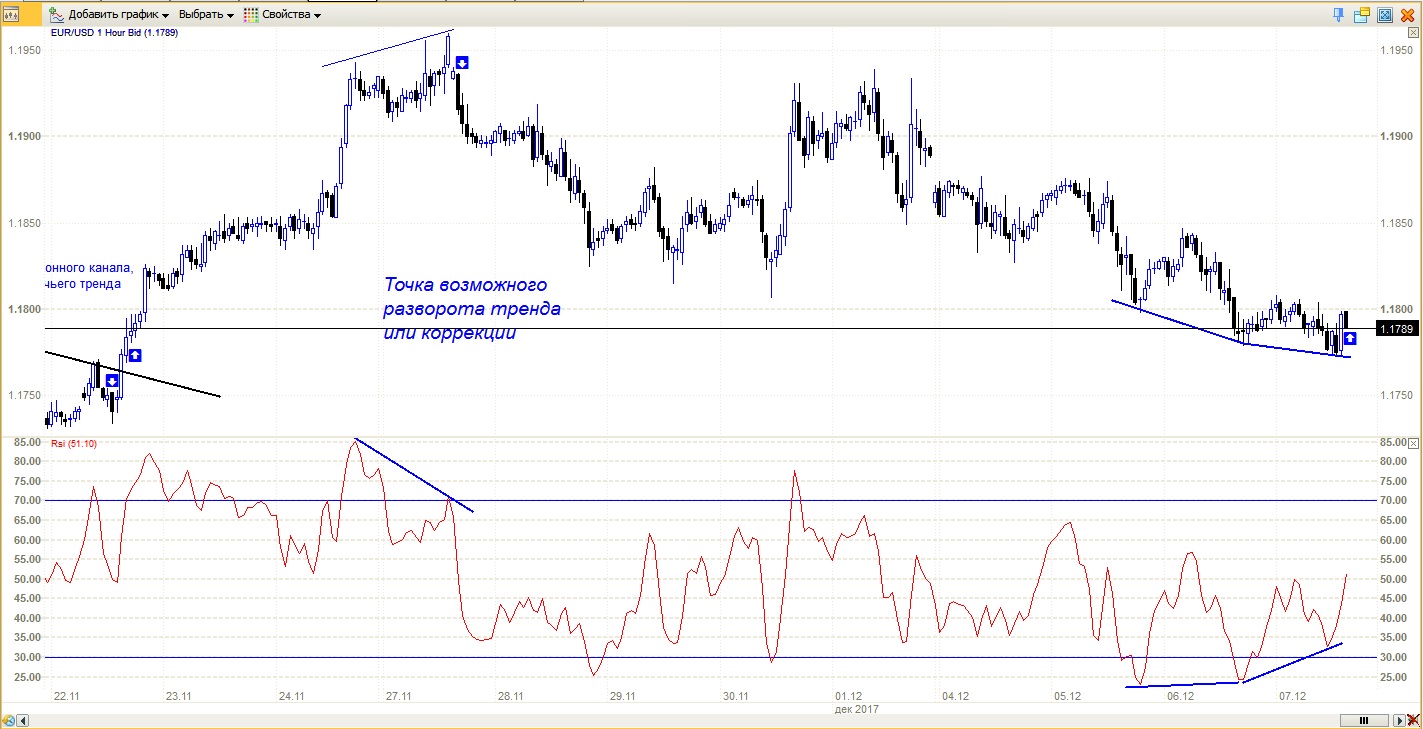Screen dimensions: 1423x729
Task: Click the globe icon at bottom-left corner
Action: tap(7, 721)
